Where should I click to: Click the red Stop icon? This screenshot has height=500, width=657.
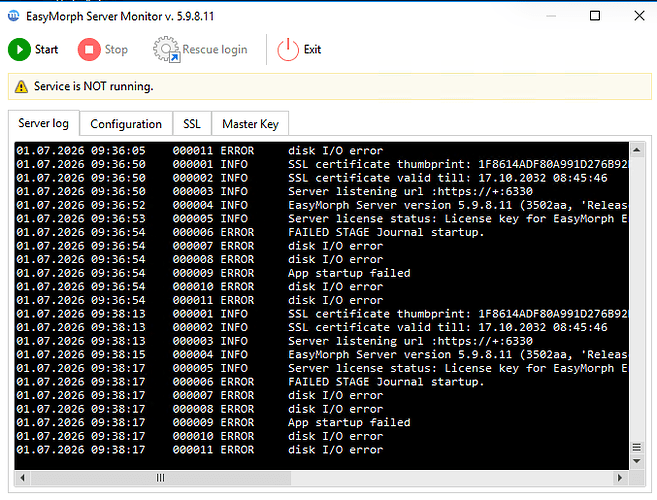click(x=89, y=49)
